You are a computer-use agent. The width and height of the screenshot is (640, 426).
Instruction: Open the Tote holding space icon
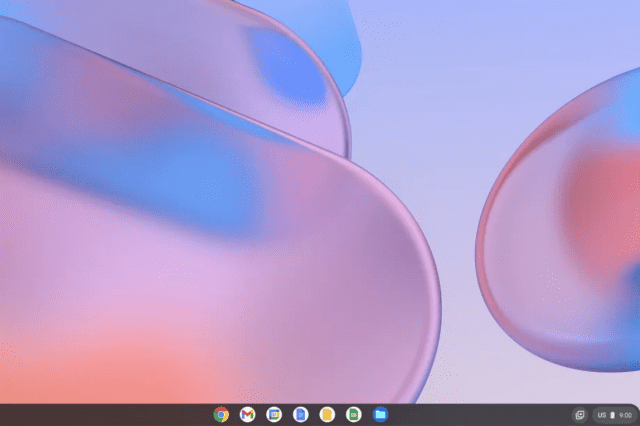click(x=580, y=415)
